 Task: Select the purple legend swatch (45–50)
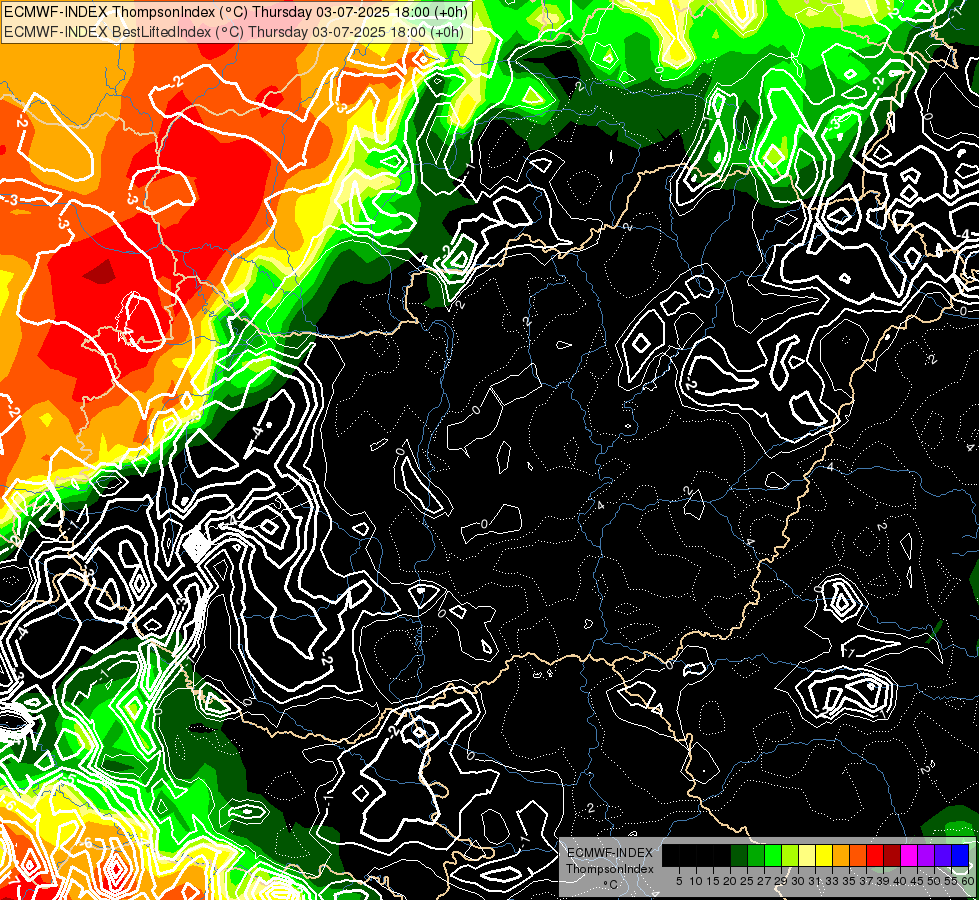(926, 855)
